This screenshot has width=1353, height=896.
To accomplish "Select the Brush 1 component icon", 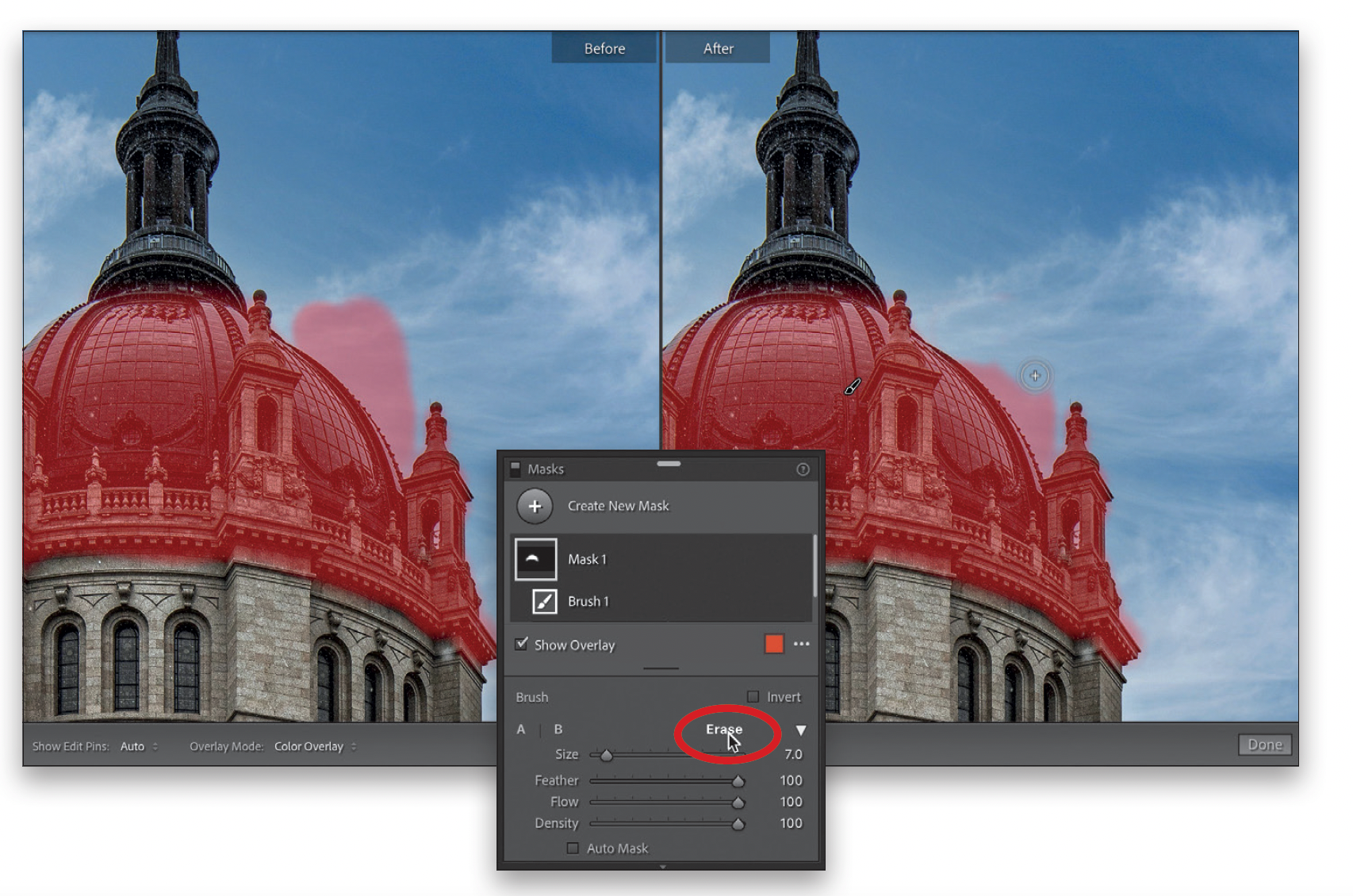I will 545,602.
